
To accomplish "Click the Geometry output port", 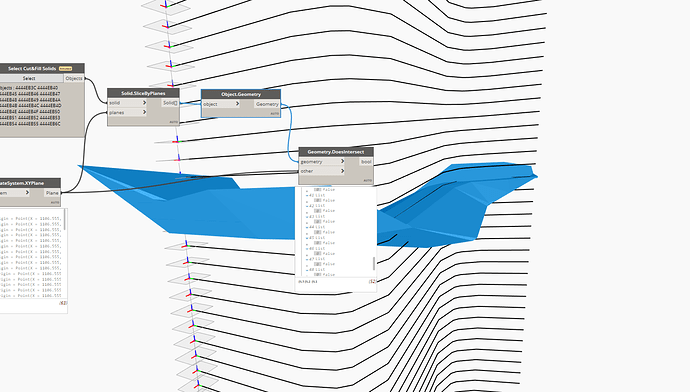I will coord(267,104).
